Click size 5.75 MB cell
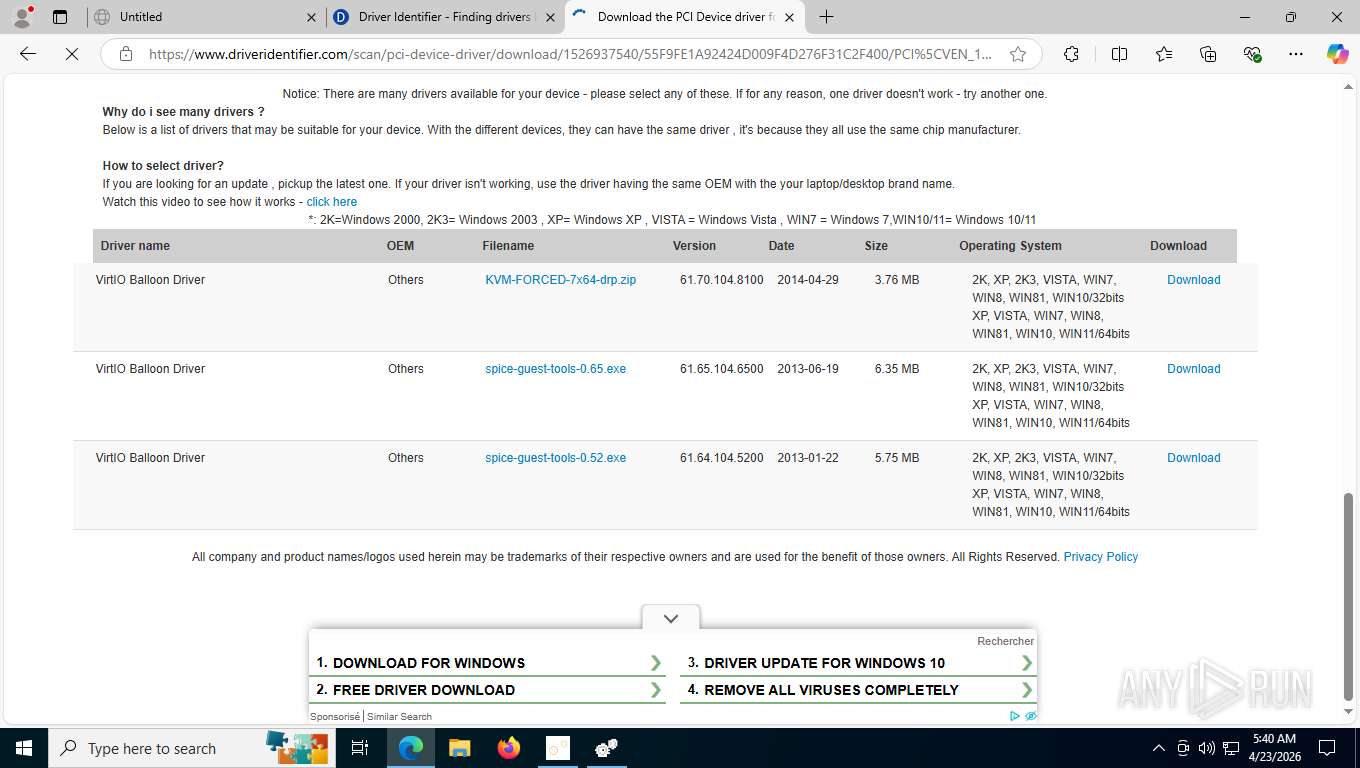The width and height of the screenshot is (1360, 768). (x=897, y=458)
